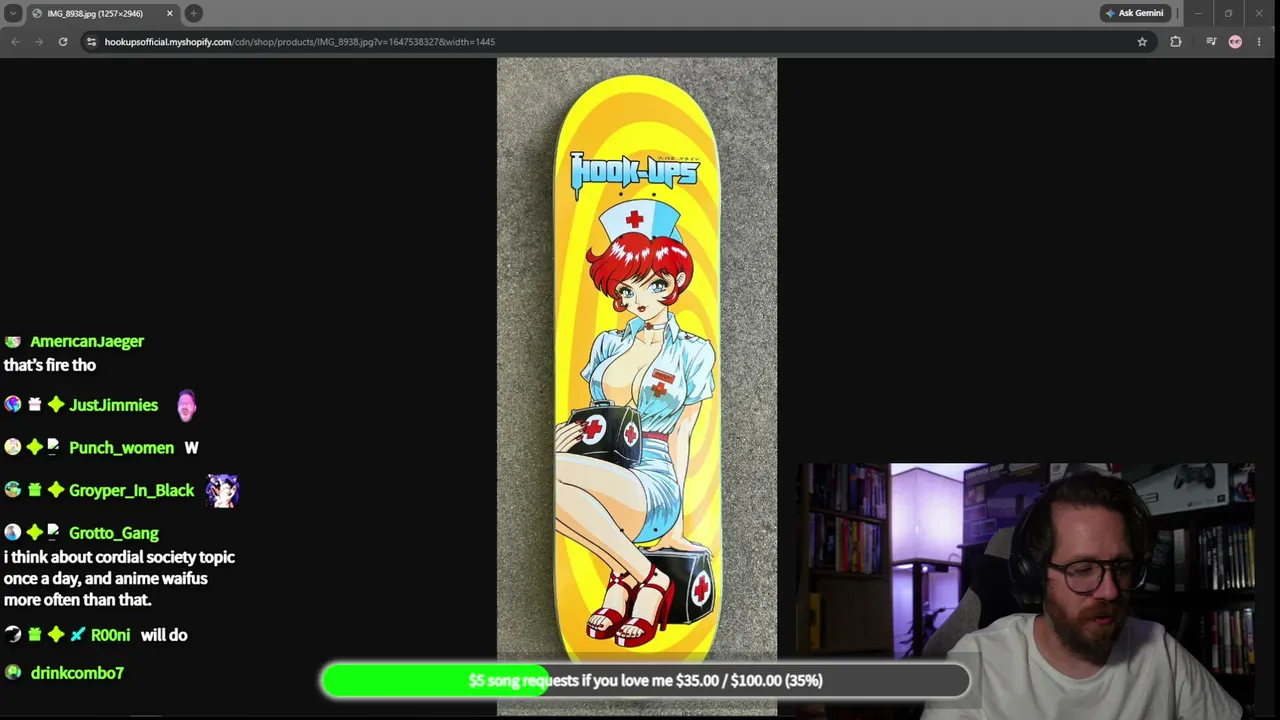Click the gift badge beside JustJimmies

click(35, 405)
